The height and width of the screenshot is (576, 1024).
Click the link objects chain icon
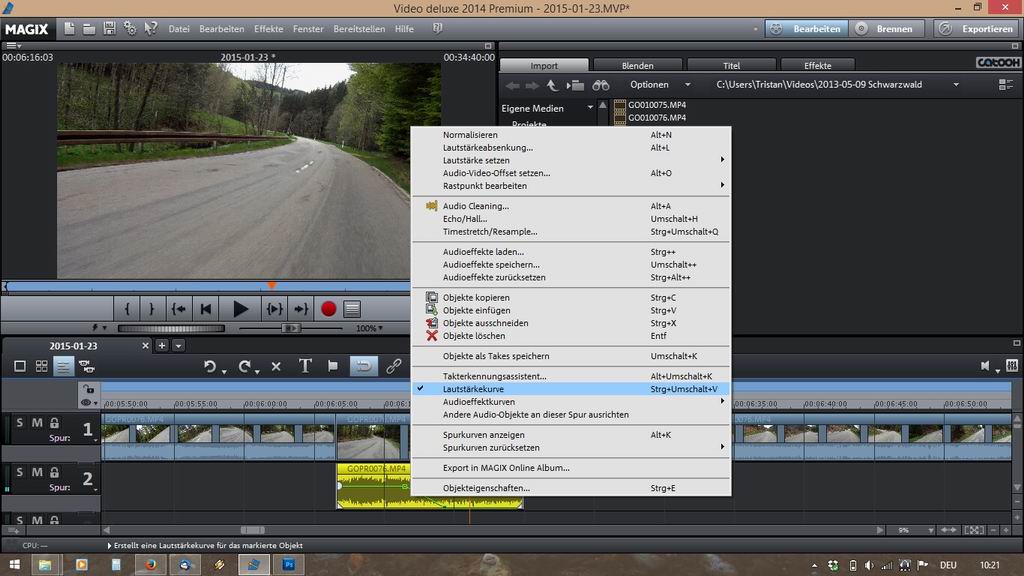point(394,366)
